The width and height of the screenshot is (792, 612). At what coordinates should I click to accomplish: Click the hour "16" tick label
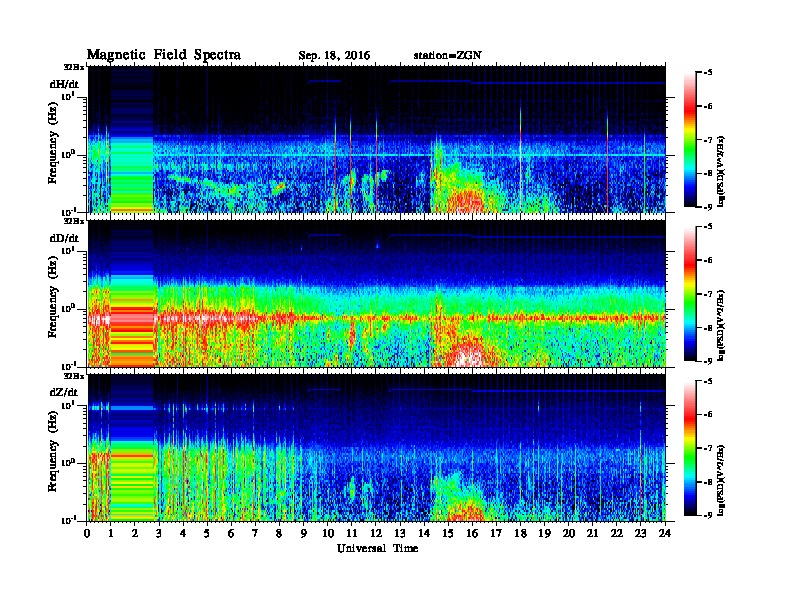(472, 534)
